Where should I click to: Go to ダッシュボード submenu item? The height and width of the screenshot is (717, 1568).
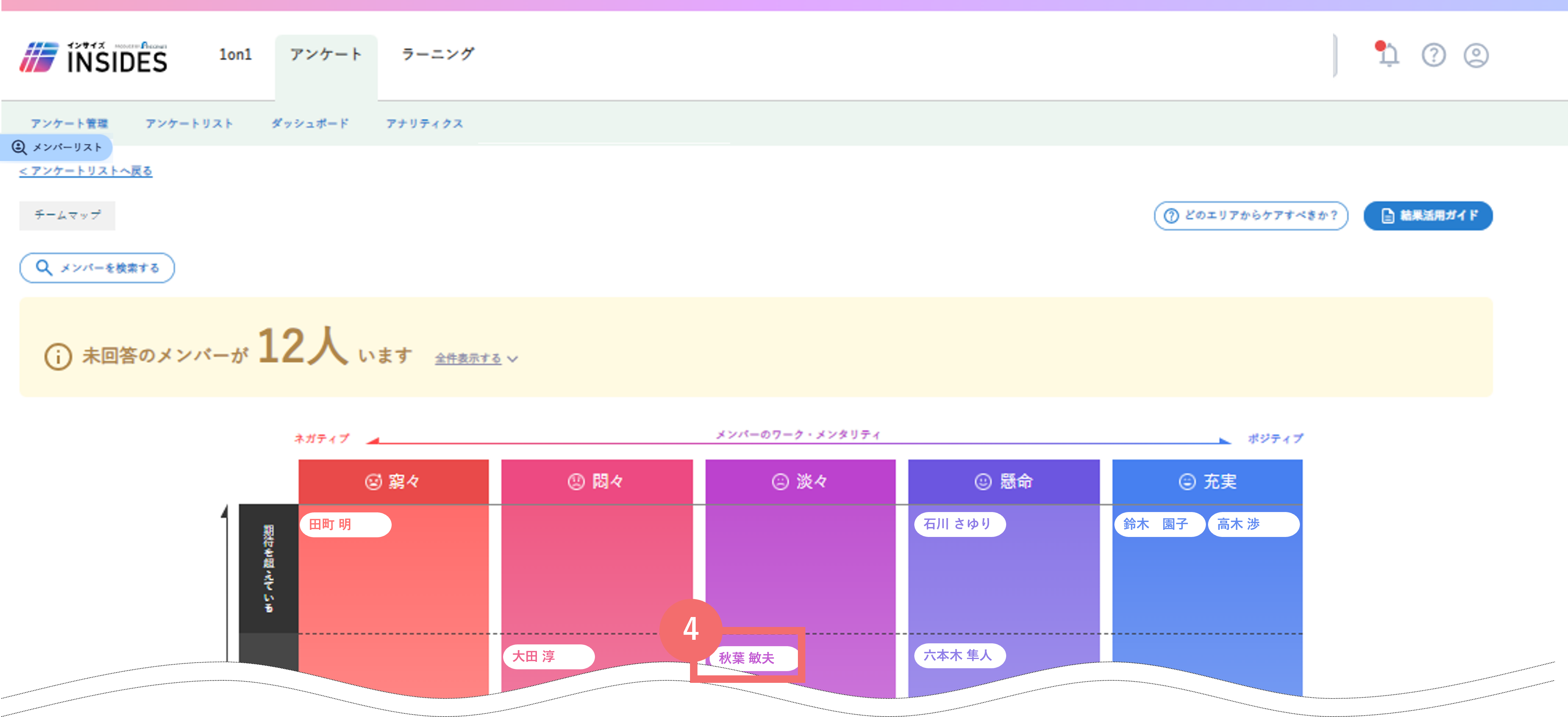click(310, 123)
